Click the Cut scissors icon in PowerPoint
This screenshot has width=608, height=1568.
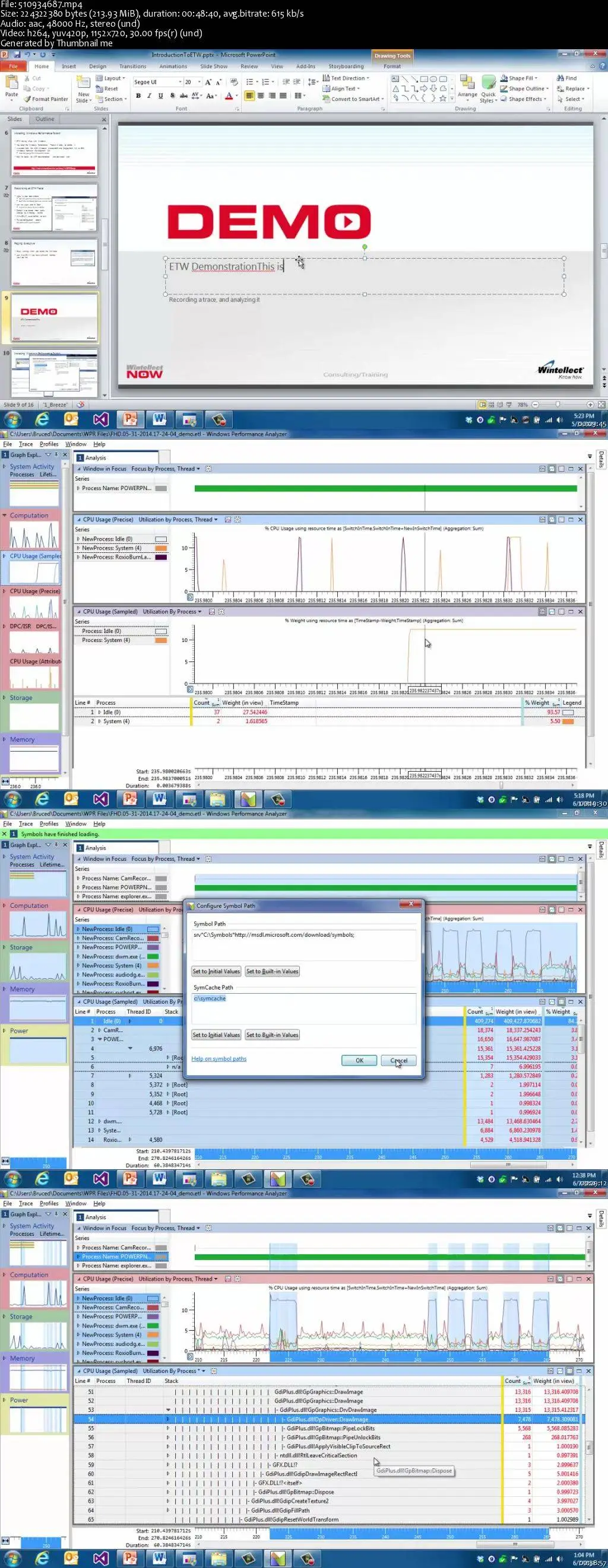pos(27,78)
